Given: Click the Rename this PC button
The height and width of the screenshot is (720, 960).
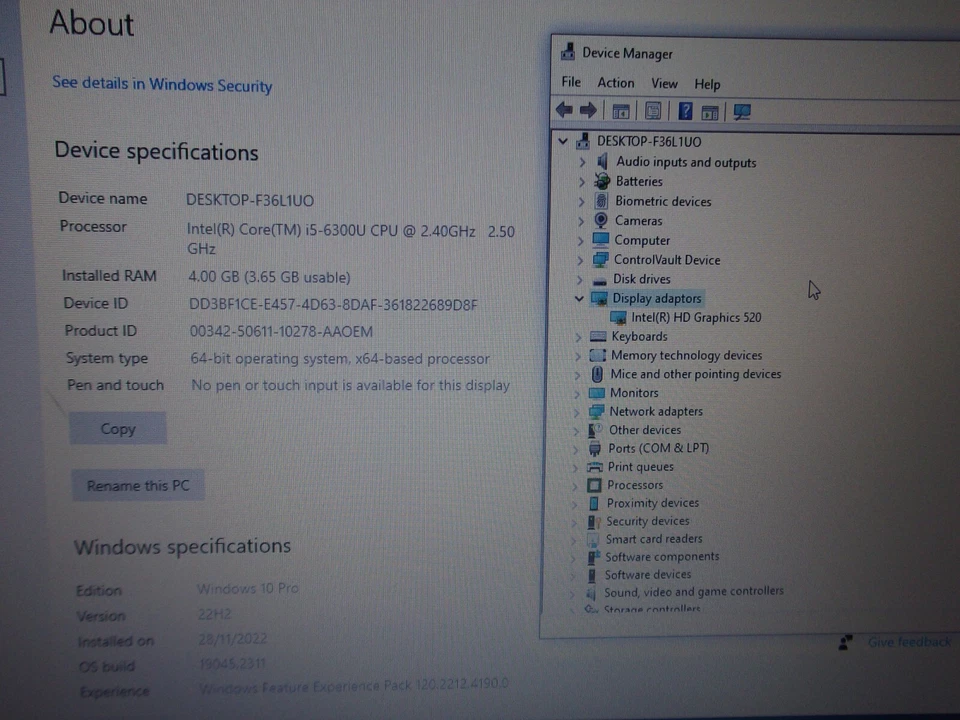Looking at the screenshot, I should [137, 485].
